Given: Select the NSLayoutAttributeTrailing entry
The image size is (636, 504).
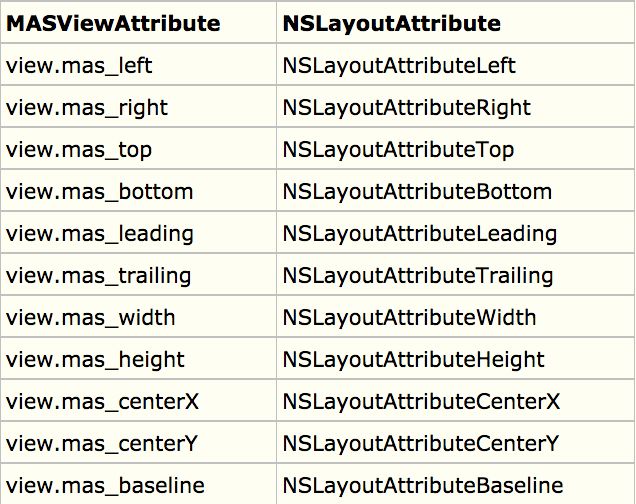Looking at the screenshot, I should [418, 277].
